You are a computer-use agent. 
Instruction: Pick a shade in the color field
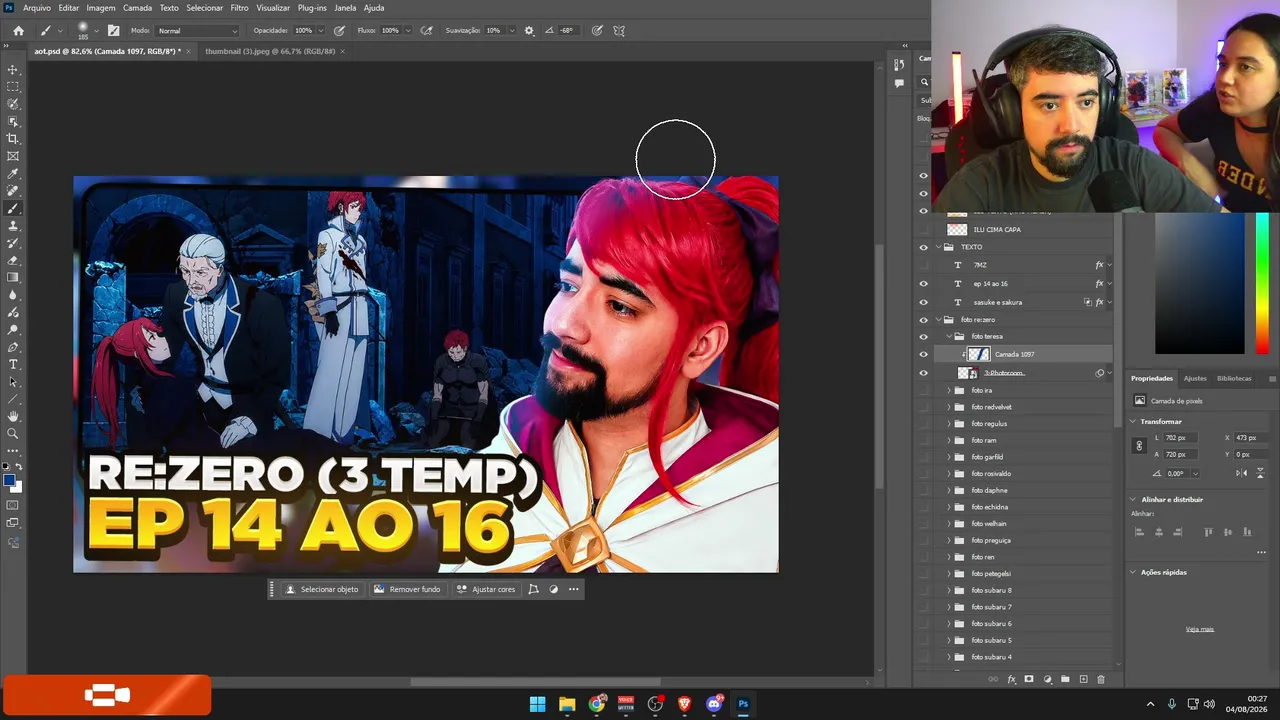point(1200,284)
